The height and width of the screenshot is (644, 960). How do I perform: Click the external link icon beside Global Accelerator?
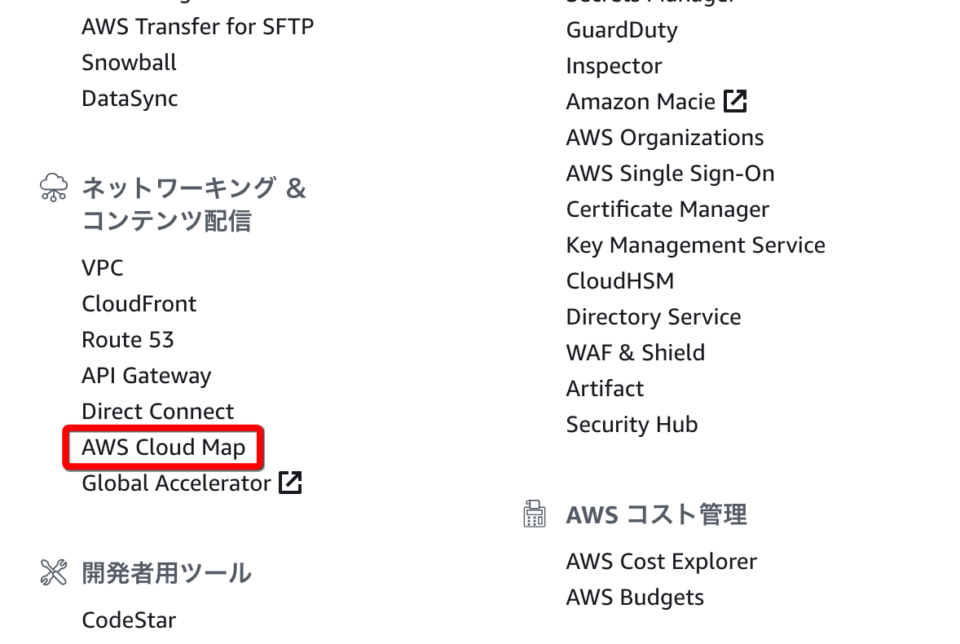pos(290,481)
